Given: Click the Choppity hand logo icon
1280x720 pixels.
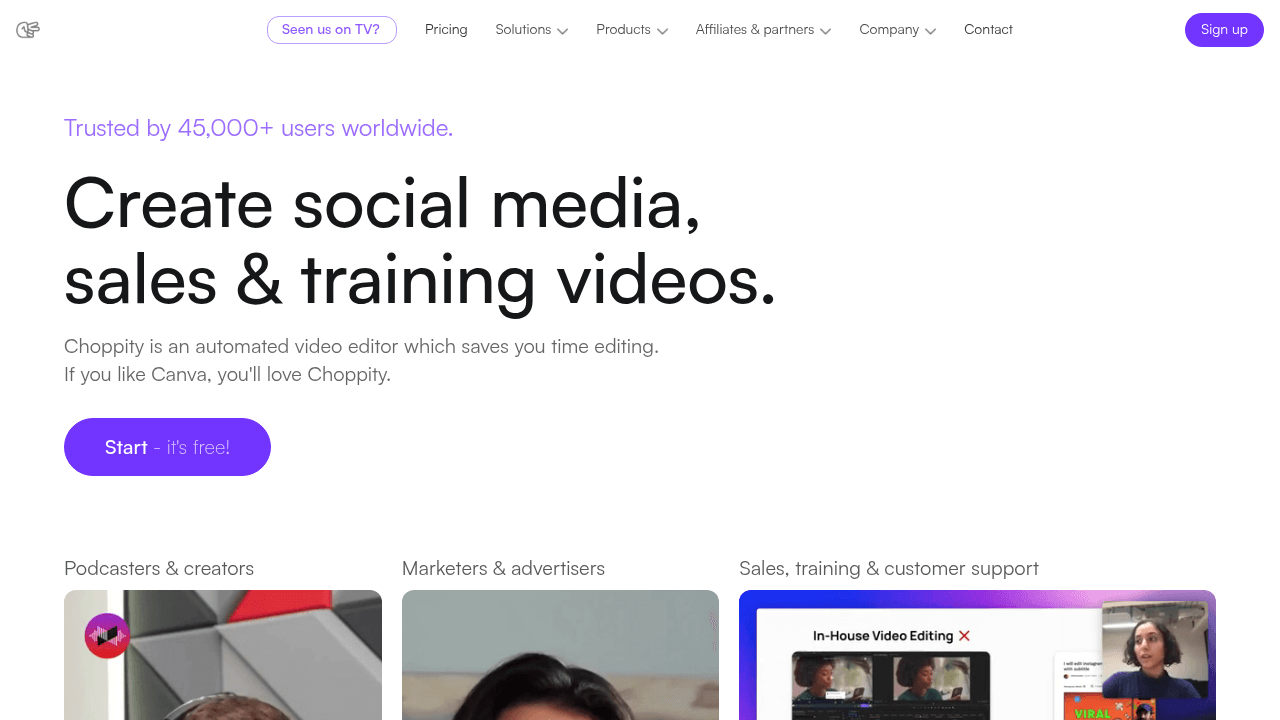Looking at the screenshot, I should coord(28,30).
